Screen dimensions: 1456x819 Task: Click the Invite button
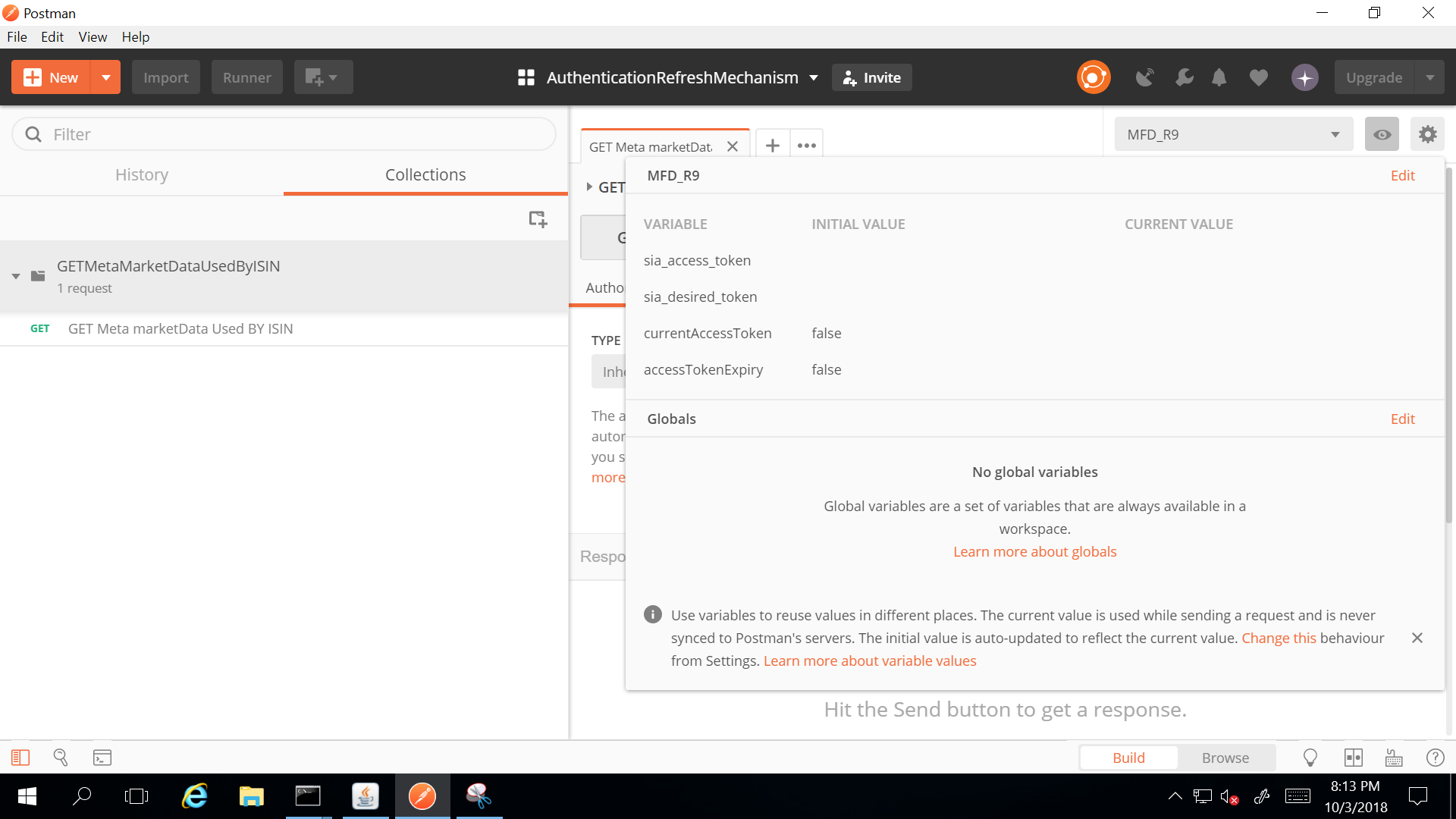pyautogui.click(x=871, y=77)
